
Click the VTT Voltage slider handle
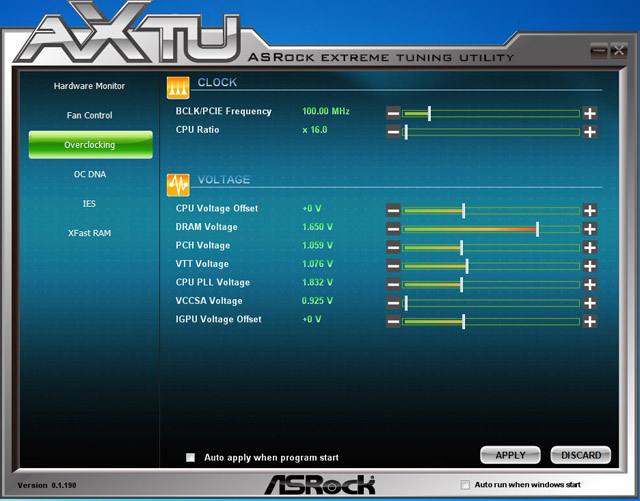coord(467,266)
